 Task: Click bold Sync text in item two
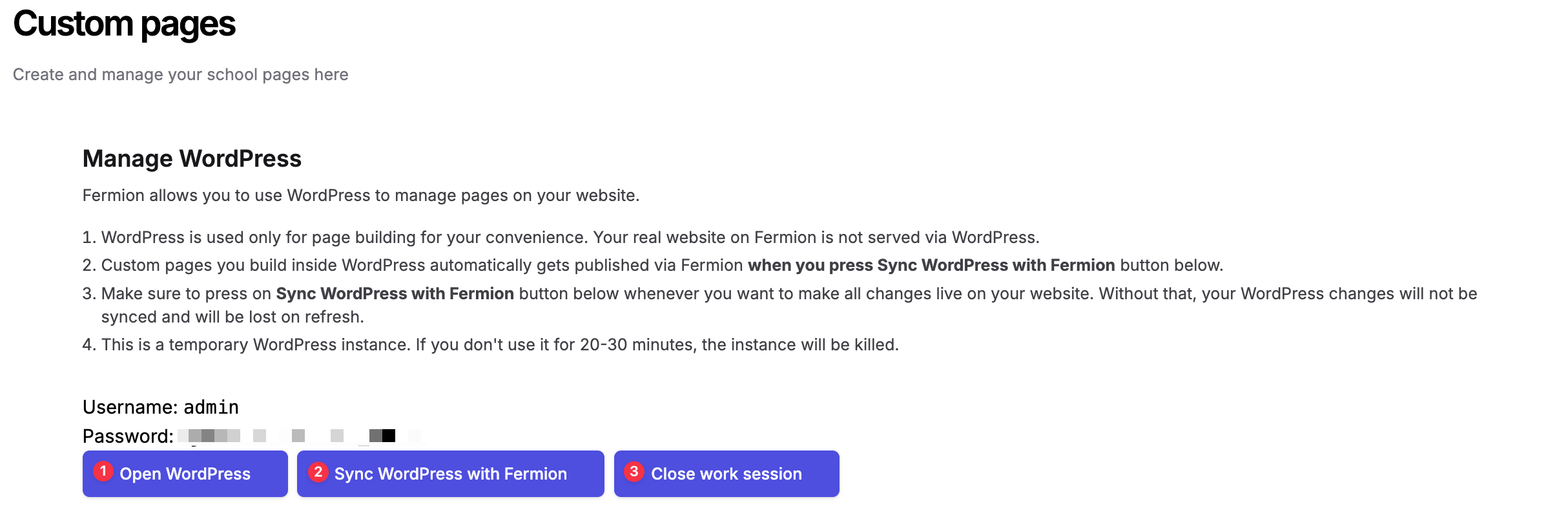tap(931, 265)
